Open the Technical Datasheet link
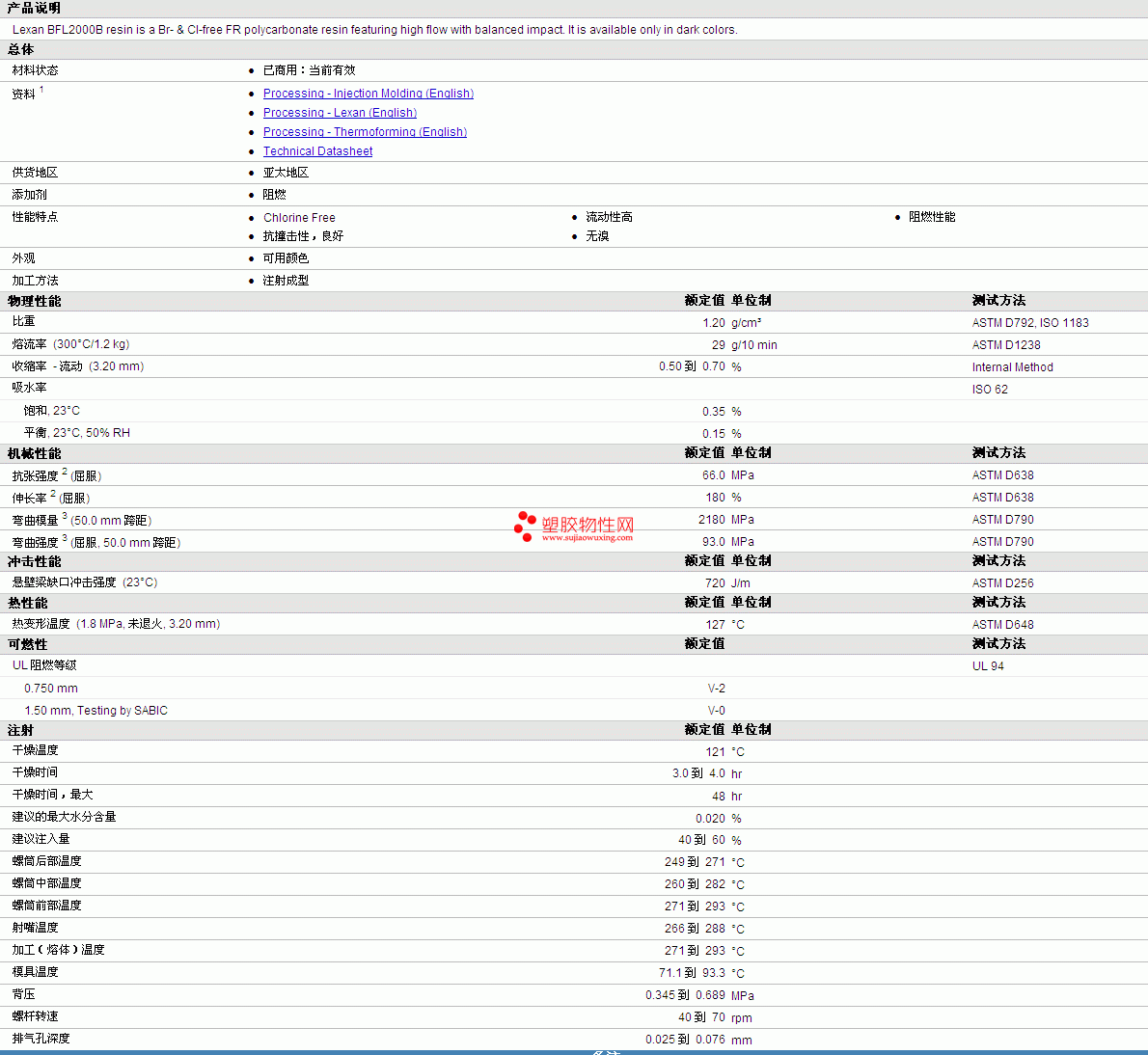 coord(317,151)
